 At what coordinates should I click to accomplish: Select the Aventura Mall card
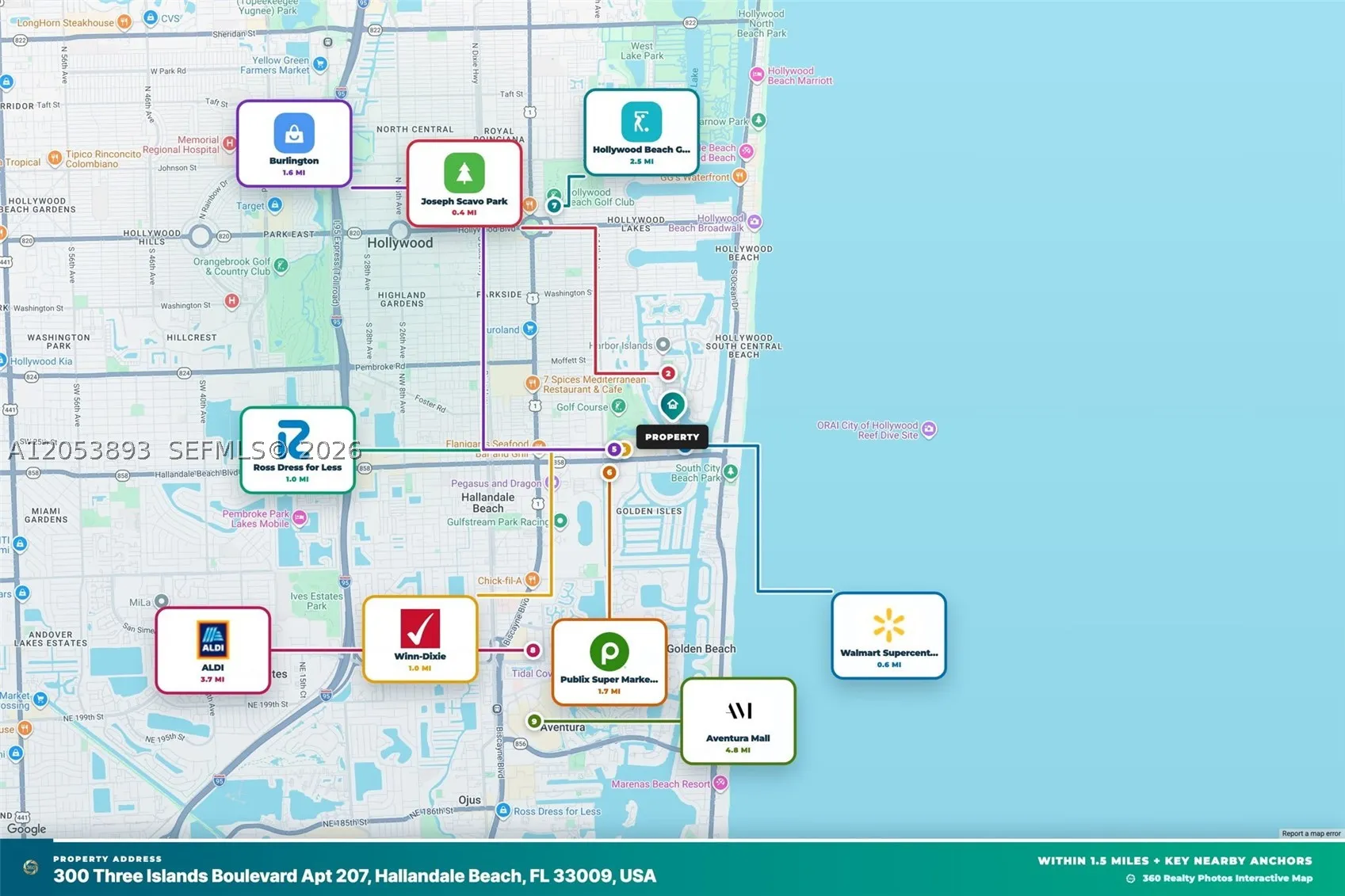click(738, 721)
